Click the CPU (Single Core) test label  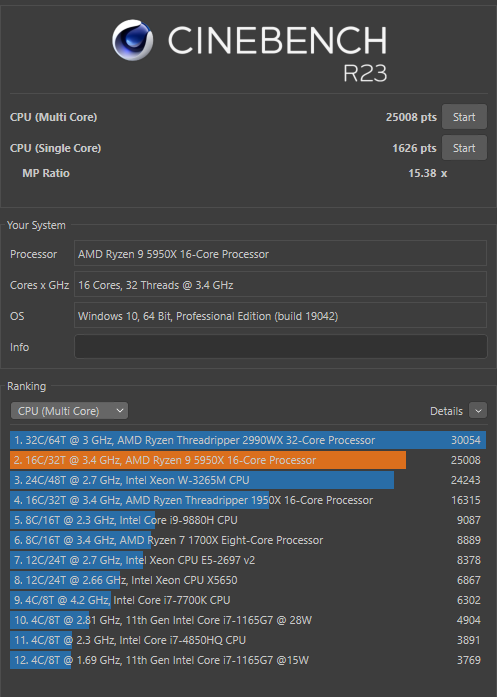click(x=56, y=148)
